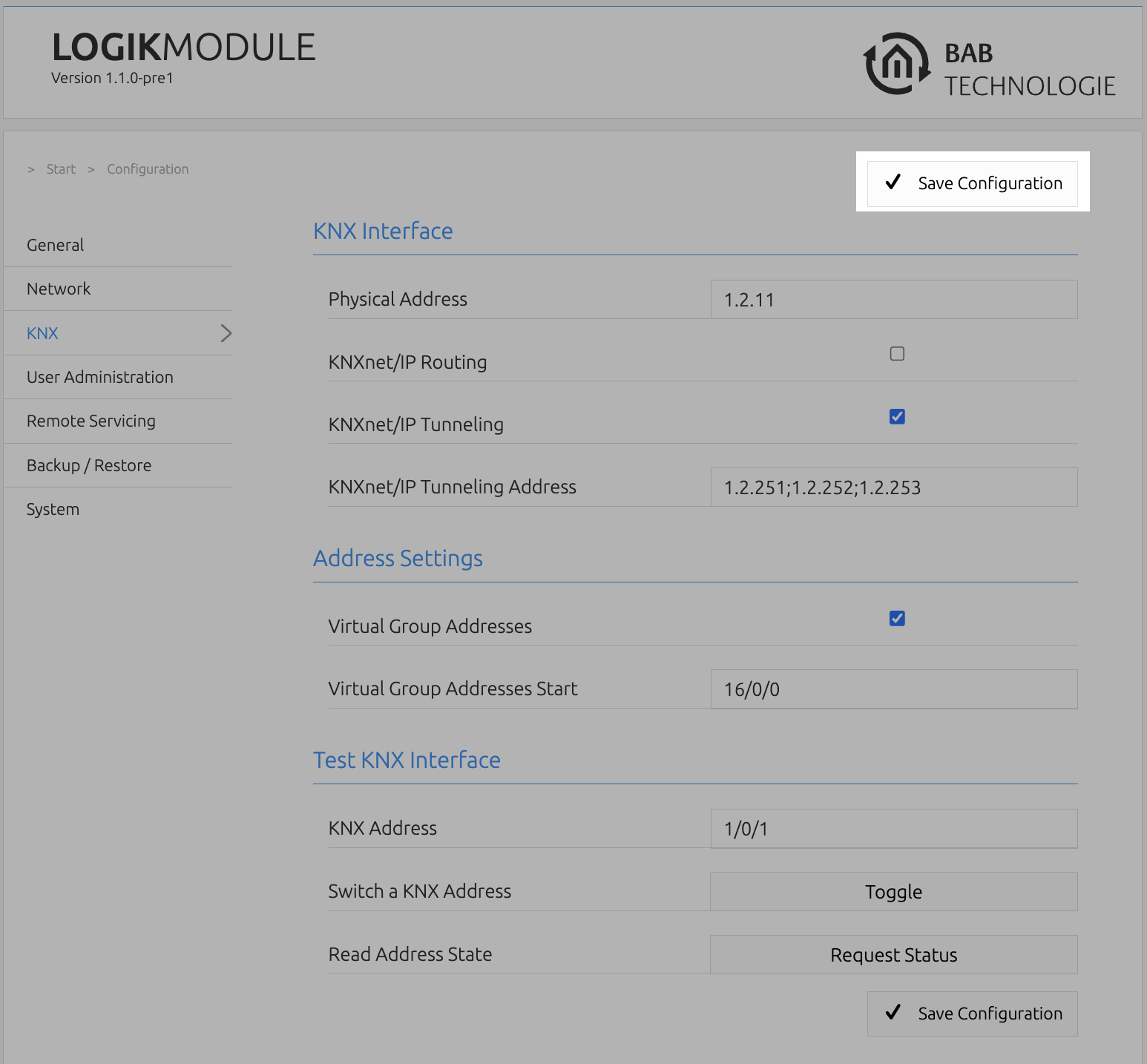
Task: Focus the Physical Address input field
Action: point(894,299)
